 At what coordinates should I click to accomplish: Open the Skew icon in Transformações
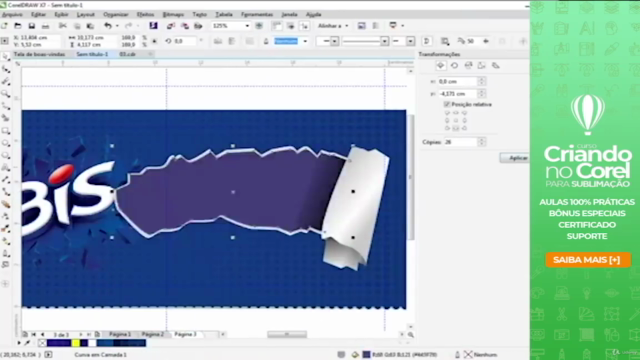coord(496,65)
